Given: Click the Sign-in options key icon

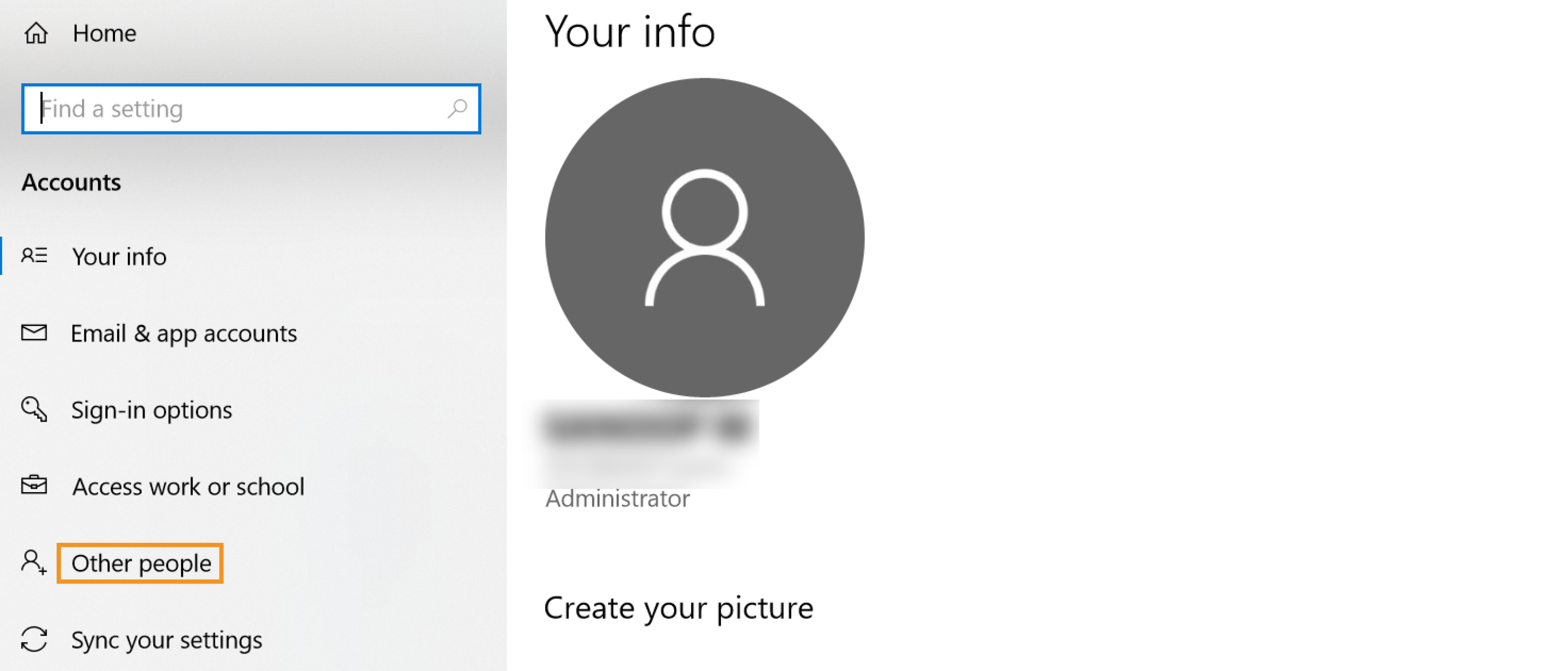Looking at the screenshot, I should [x=34, y=409].
